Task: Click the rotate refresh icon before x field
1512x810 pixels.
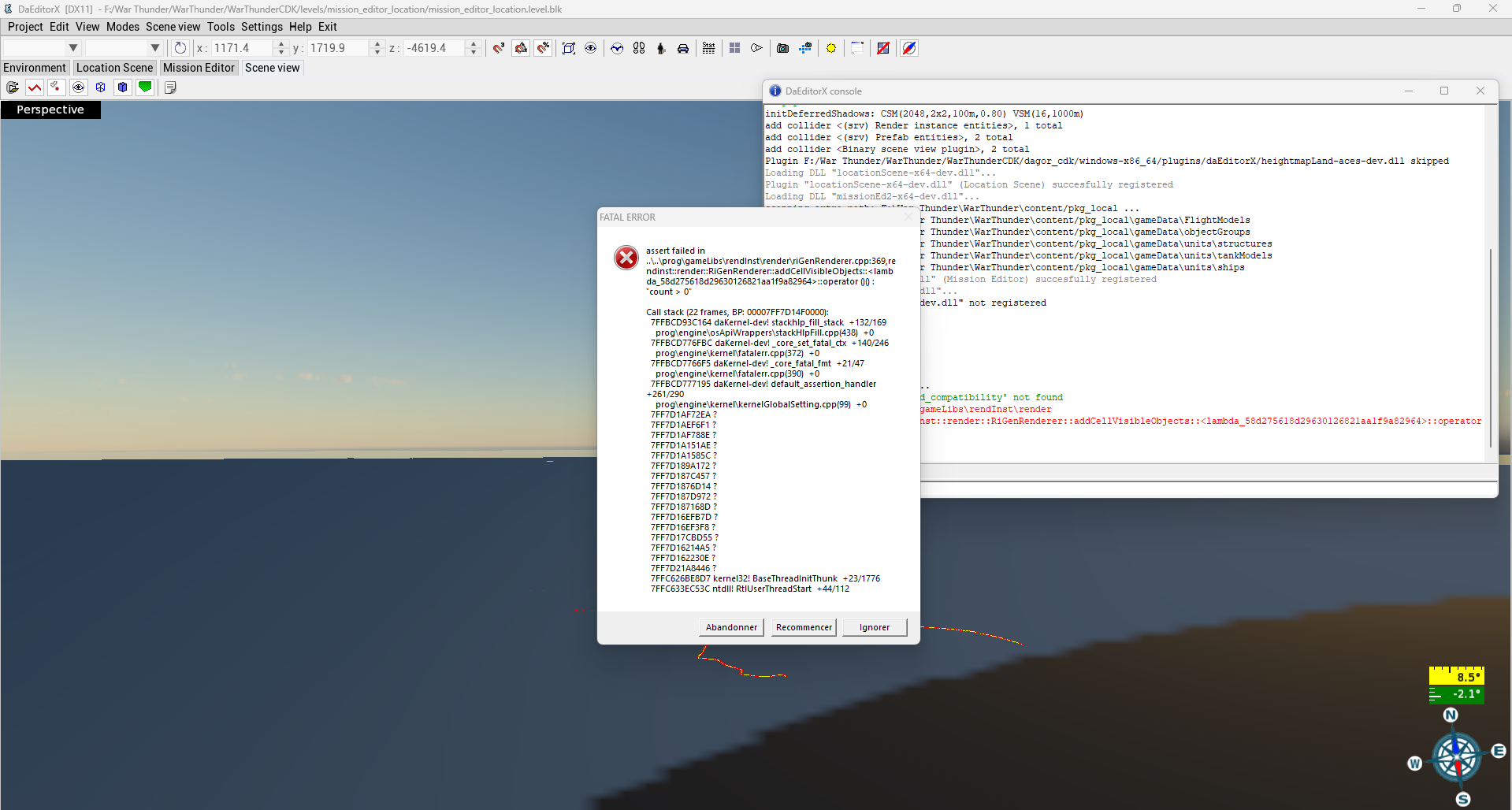Action: tap(180, 48)
